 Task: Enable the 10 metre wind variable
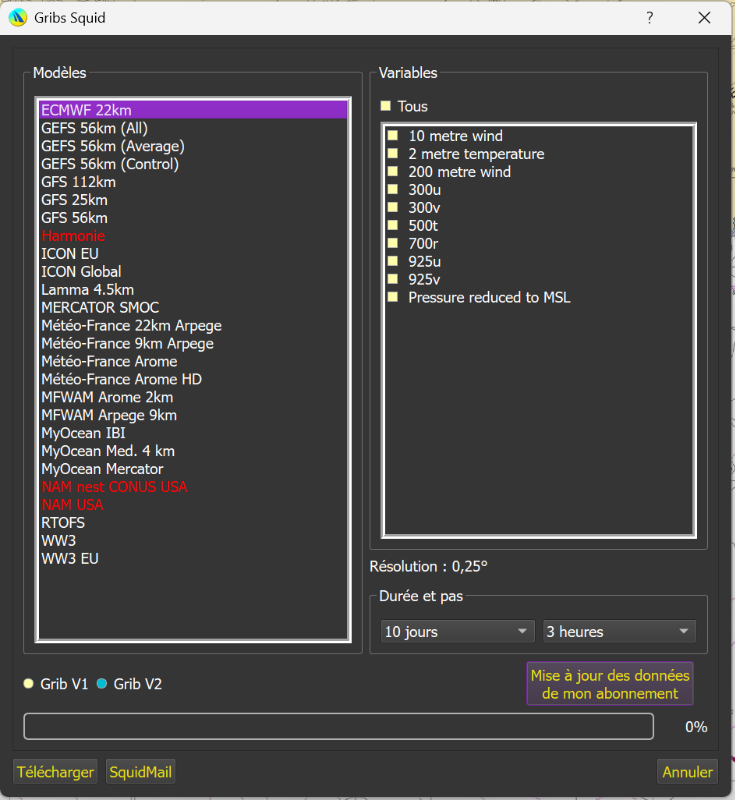[x=393, y=136]
